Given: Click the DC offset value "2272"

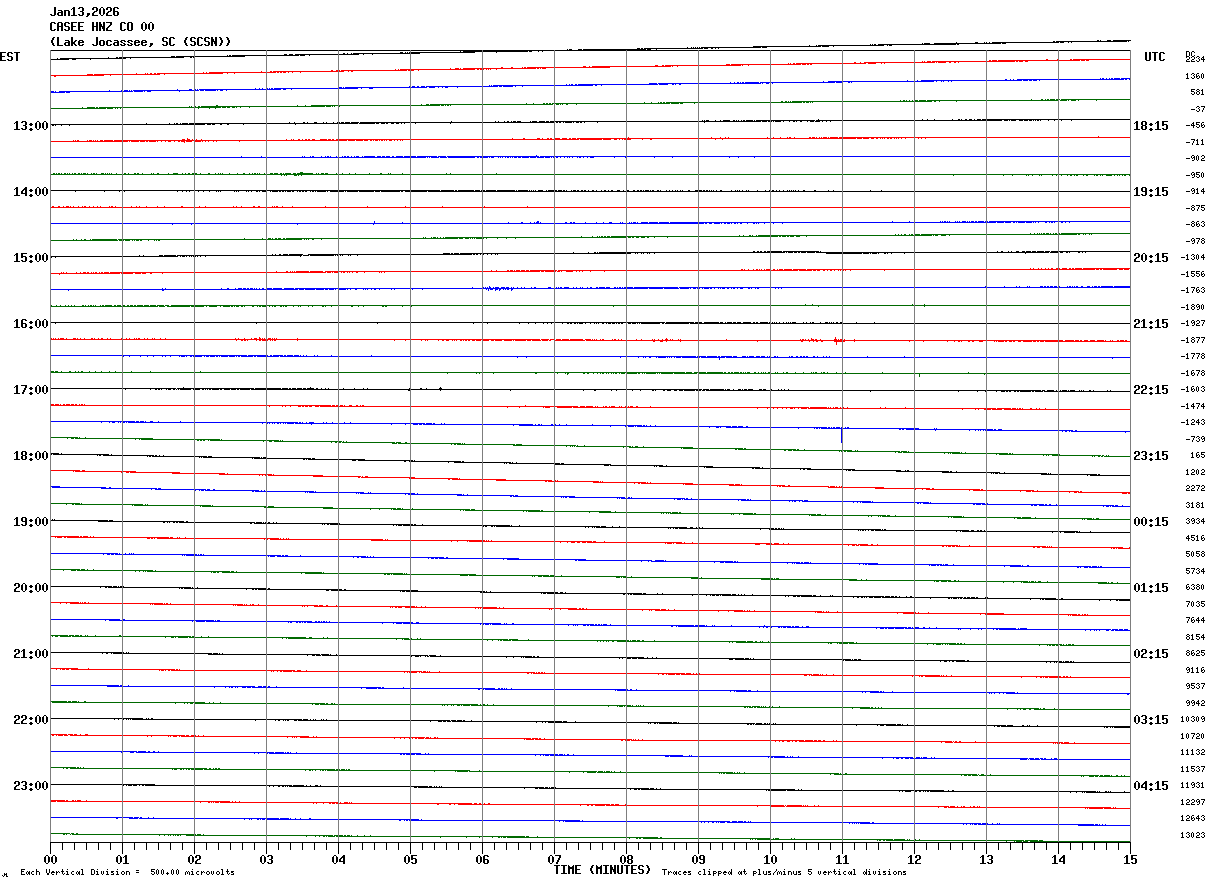Looking at the screenshot, I should click(x=1195, y=489).
